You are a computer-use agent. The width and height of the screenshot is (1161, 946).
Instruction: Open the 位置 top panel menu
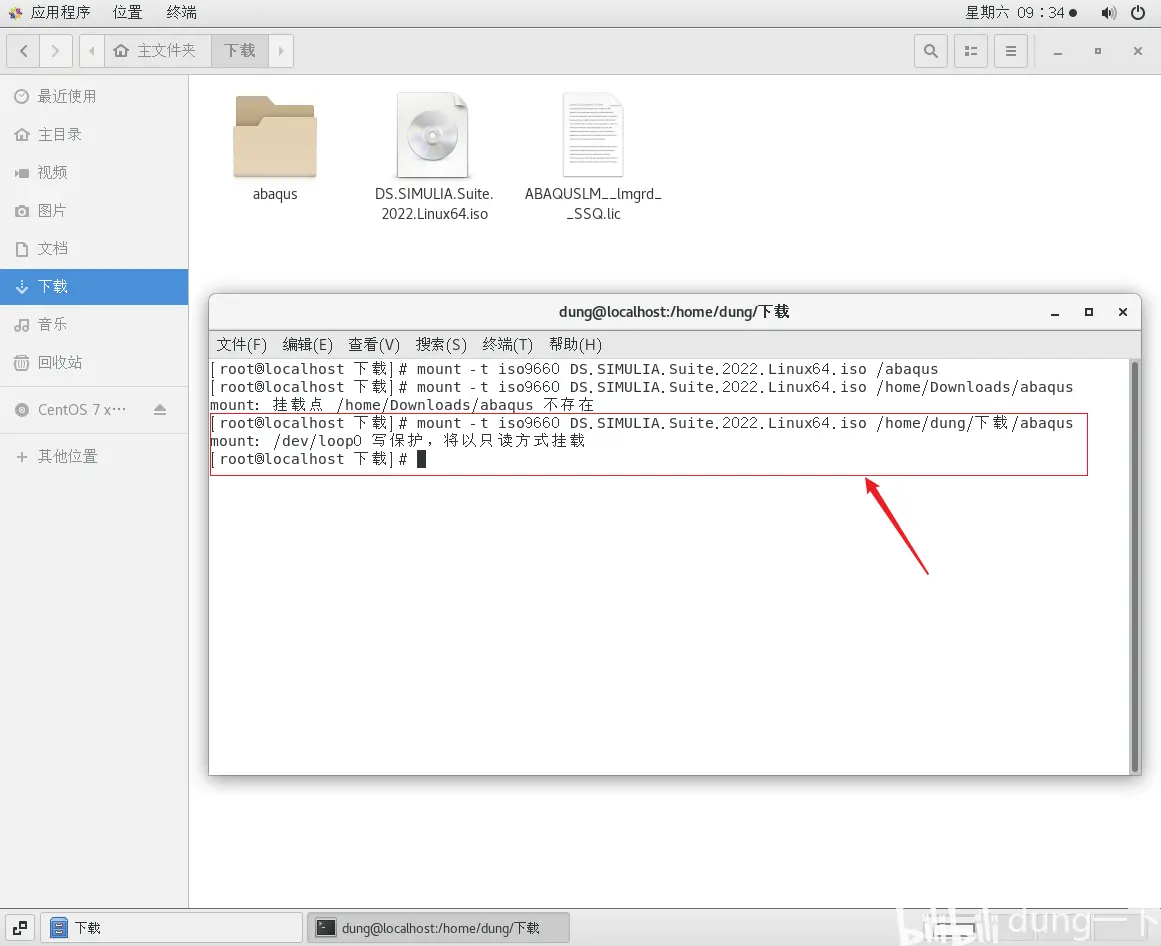[x=127, y=13]
